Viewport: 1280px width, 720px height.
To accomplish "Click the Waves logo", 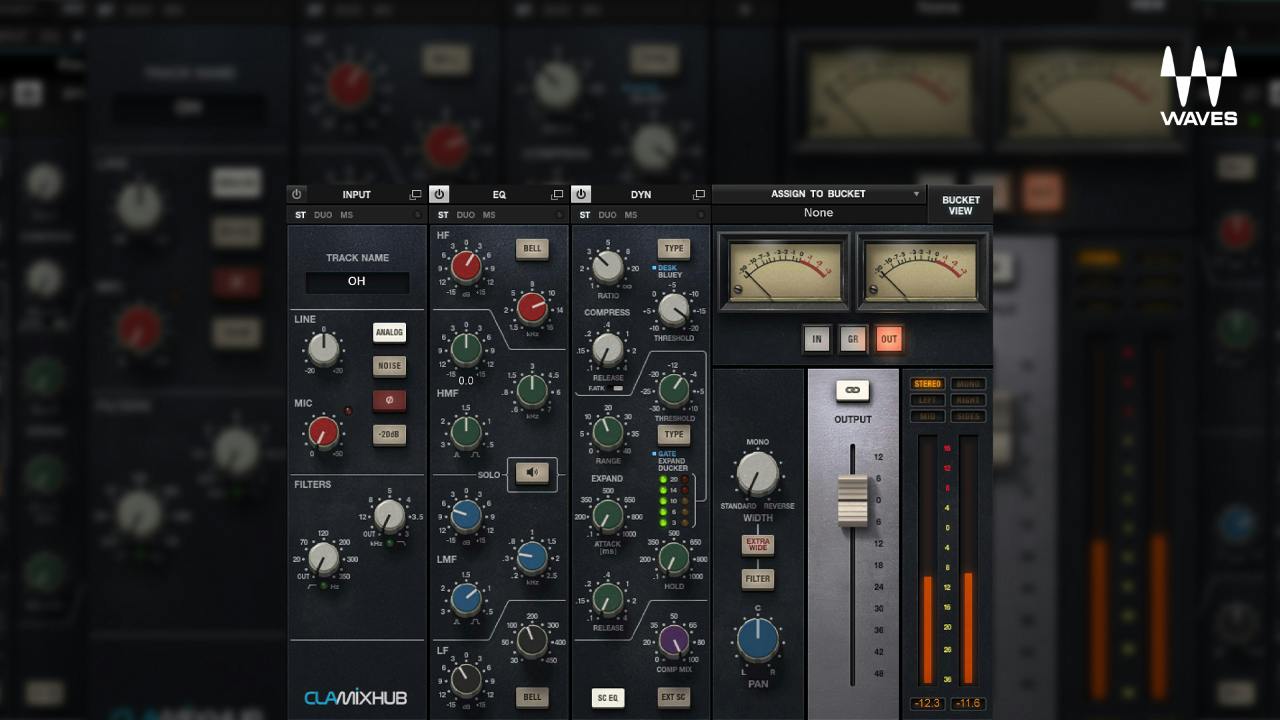I will click(1198, 86).
